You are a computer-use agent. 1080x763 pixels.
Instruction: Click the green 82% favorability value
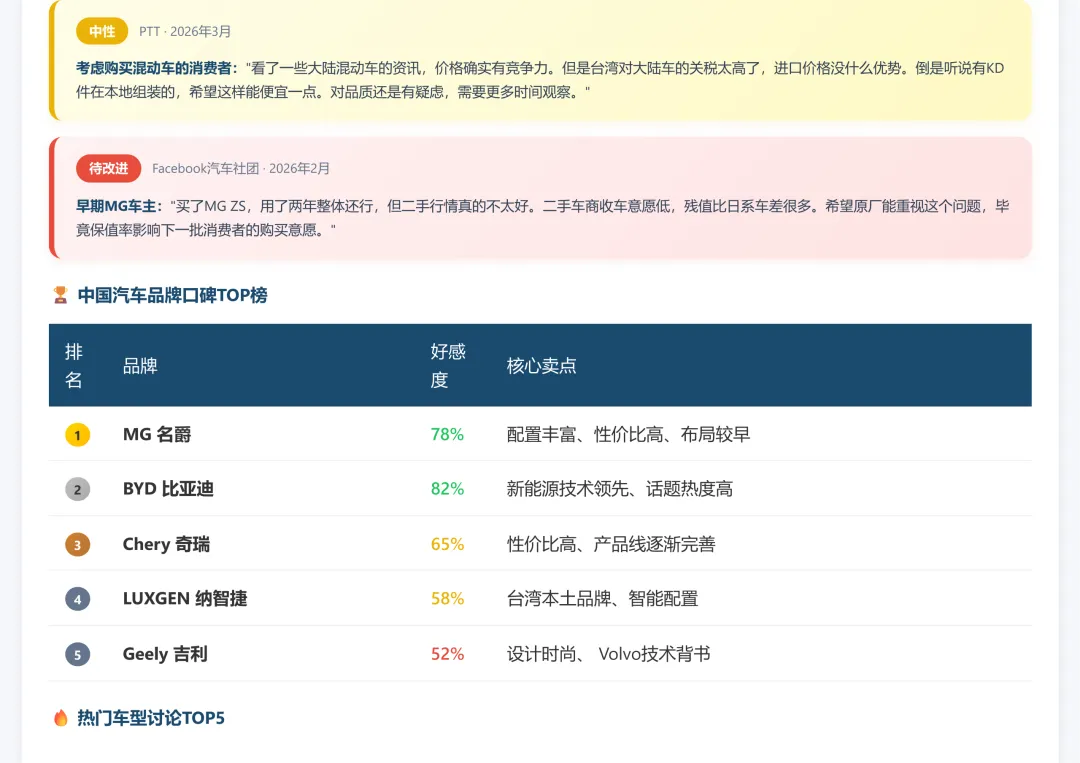(447, 489)
